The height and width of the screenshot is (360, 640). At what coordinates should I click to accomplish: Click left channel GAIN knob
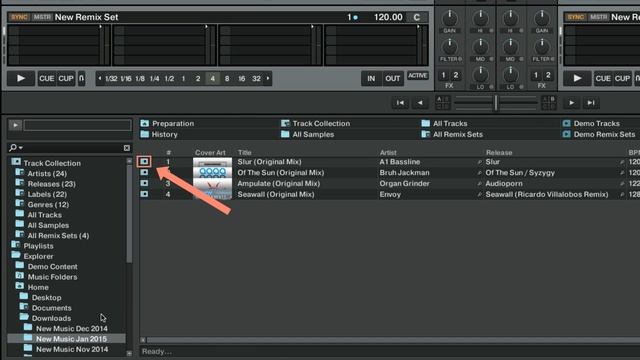coord(450,18)
